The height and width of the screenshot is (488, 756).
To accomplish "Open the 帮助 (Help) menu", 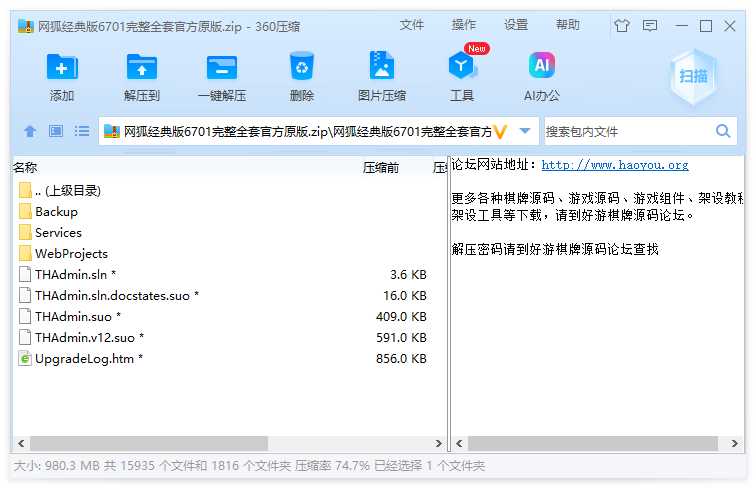I will click(568, 25).
